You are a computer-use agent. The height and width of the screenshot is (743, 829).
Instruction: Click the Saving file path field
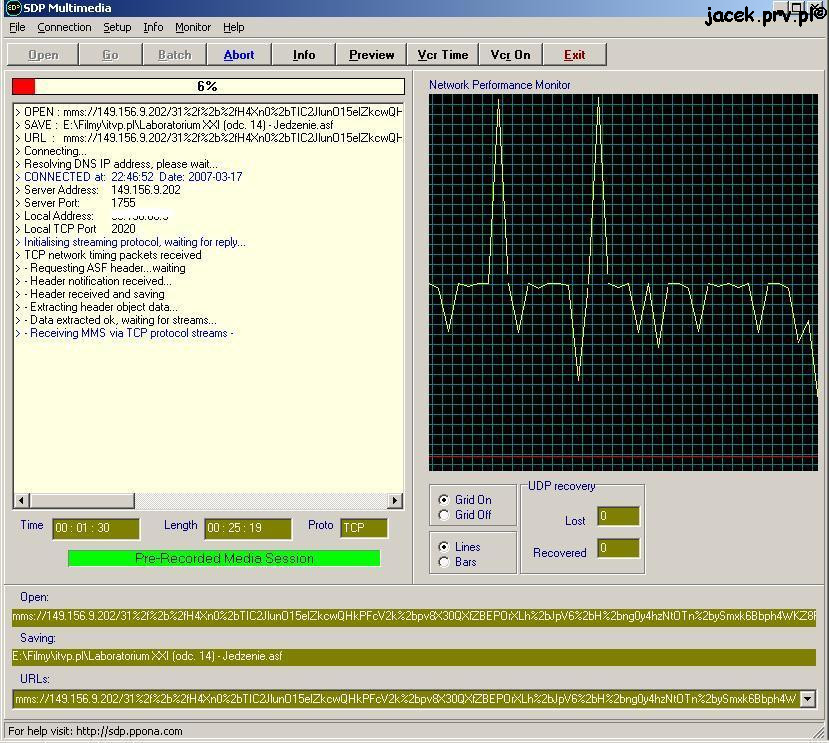click(x=414, y=657)
